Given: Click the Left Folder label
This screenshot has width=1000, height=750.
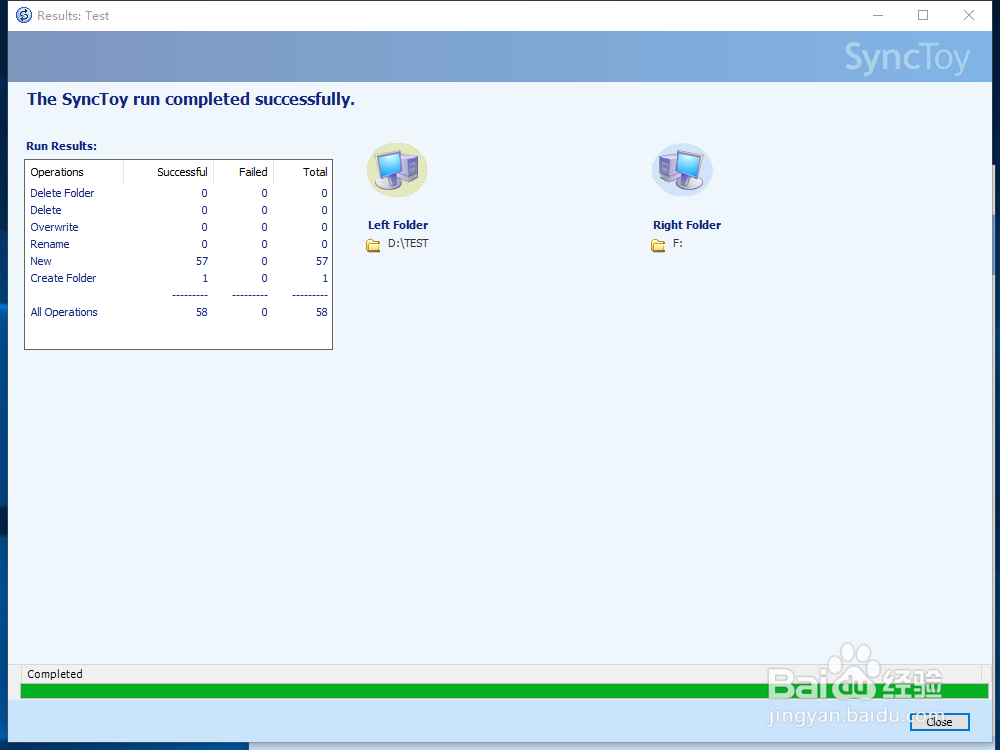Looking at the screenshot, I should click(x=398, y=225).
